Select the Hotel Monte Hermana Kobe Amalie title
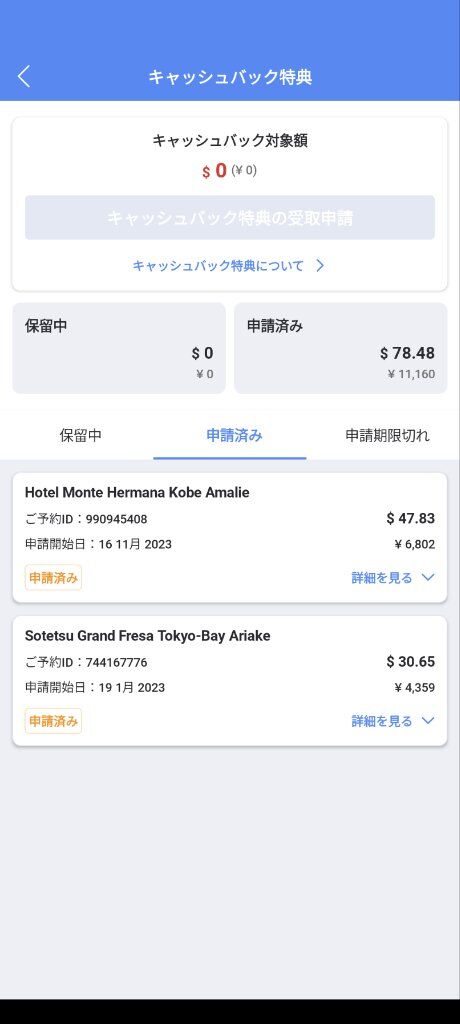 (137, 492)
